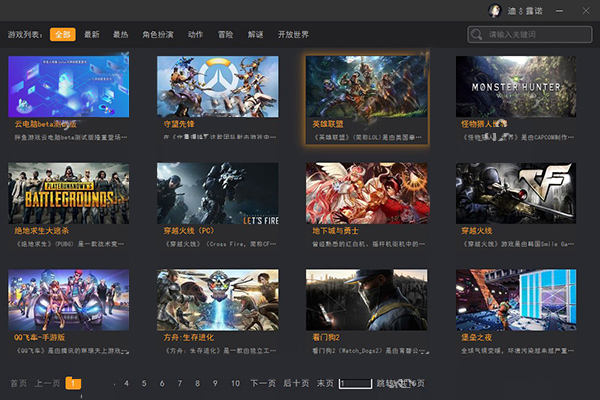Open the 地下城与勇士 thumbnail

(367, 193)
